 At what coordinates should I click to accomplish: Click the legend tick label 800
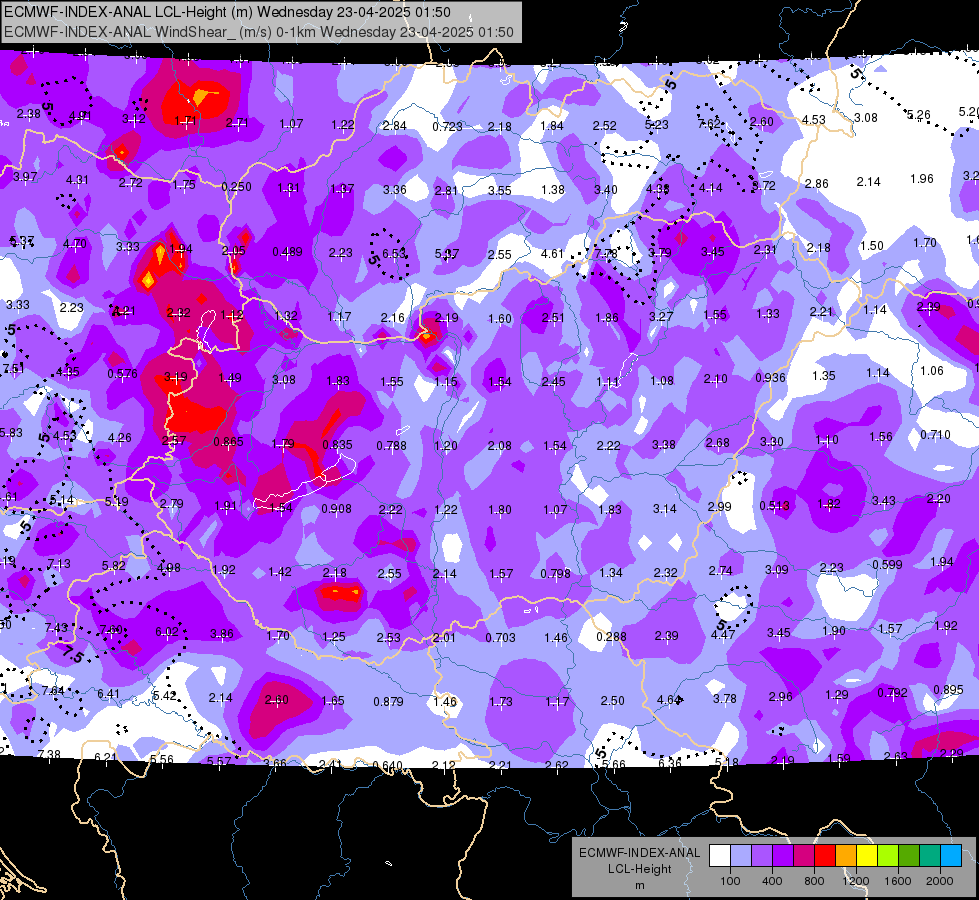tap(814, 881)
